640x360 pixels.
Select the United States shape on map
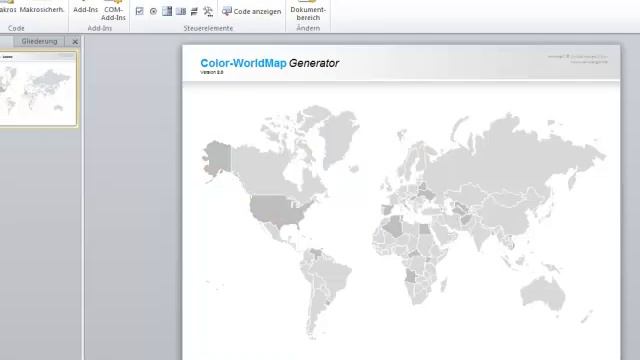point(278,209)
